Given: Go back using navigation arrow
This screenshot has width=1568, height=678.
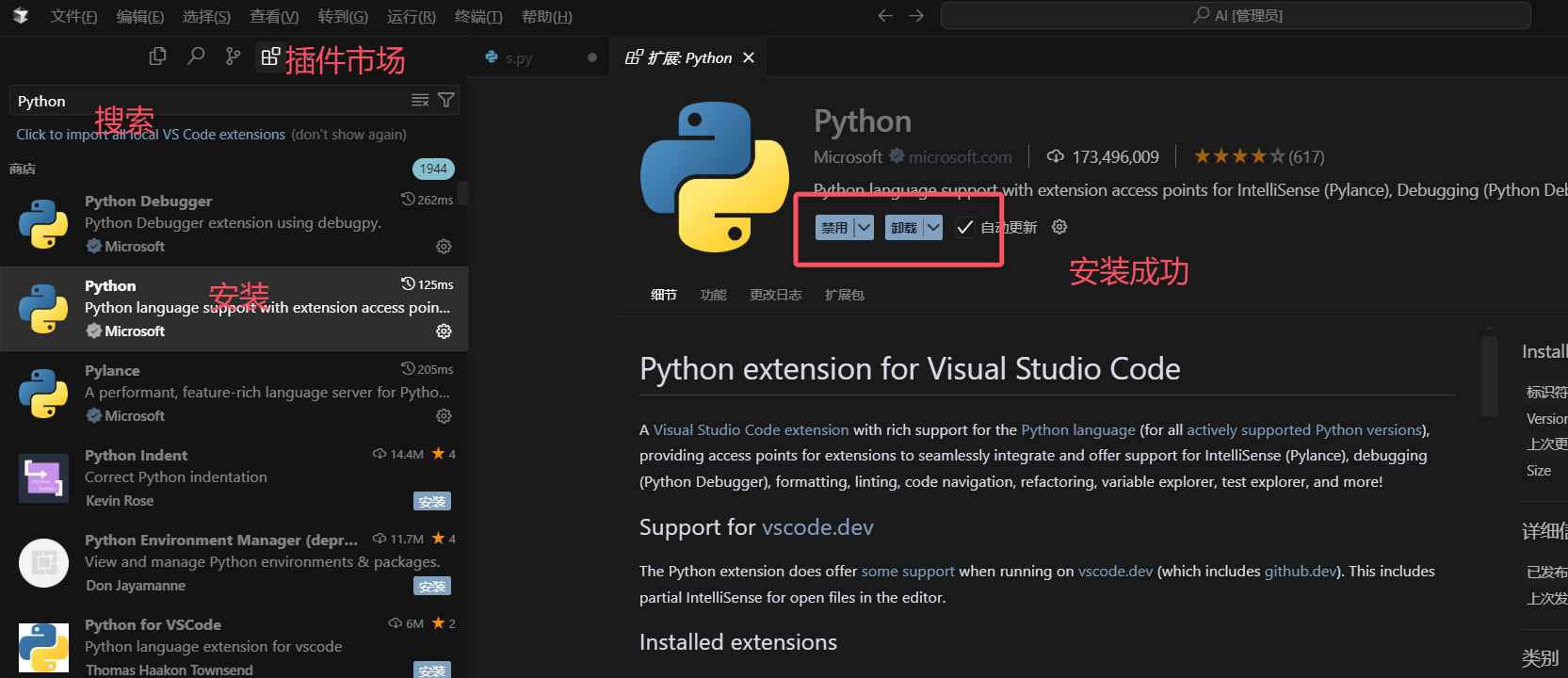Looking at the screenshot, I should pos(884,16).
